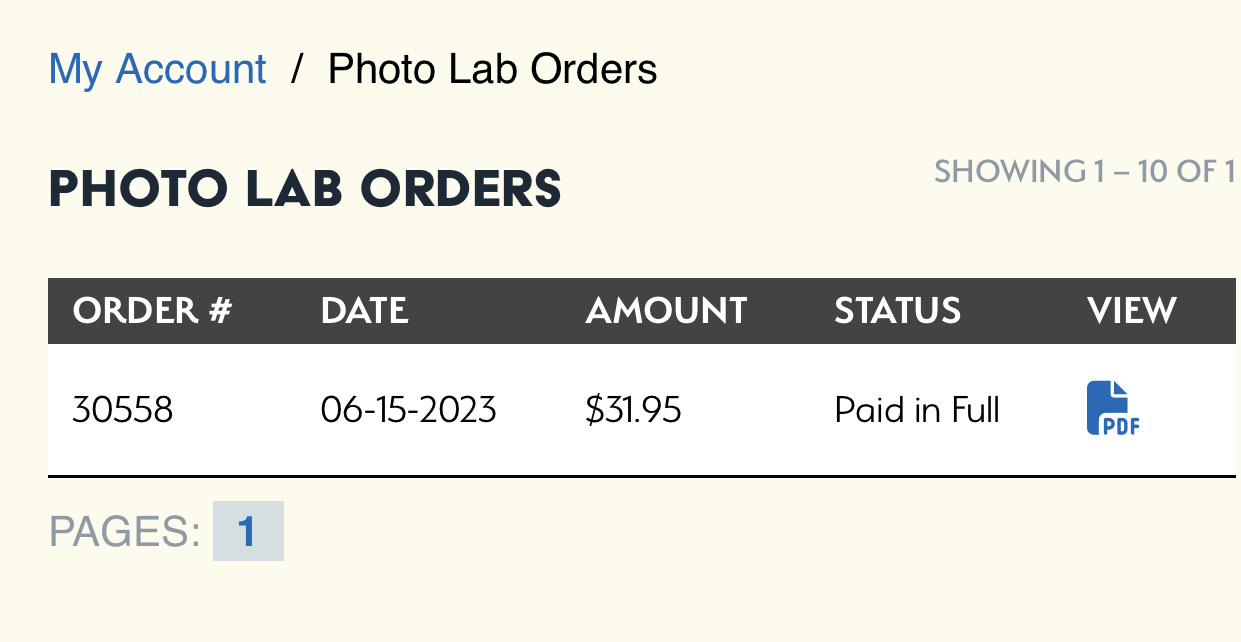
Task: Click the Paid in Full status
Action: tap(917, 410)
